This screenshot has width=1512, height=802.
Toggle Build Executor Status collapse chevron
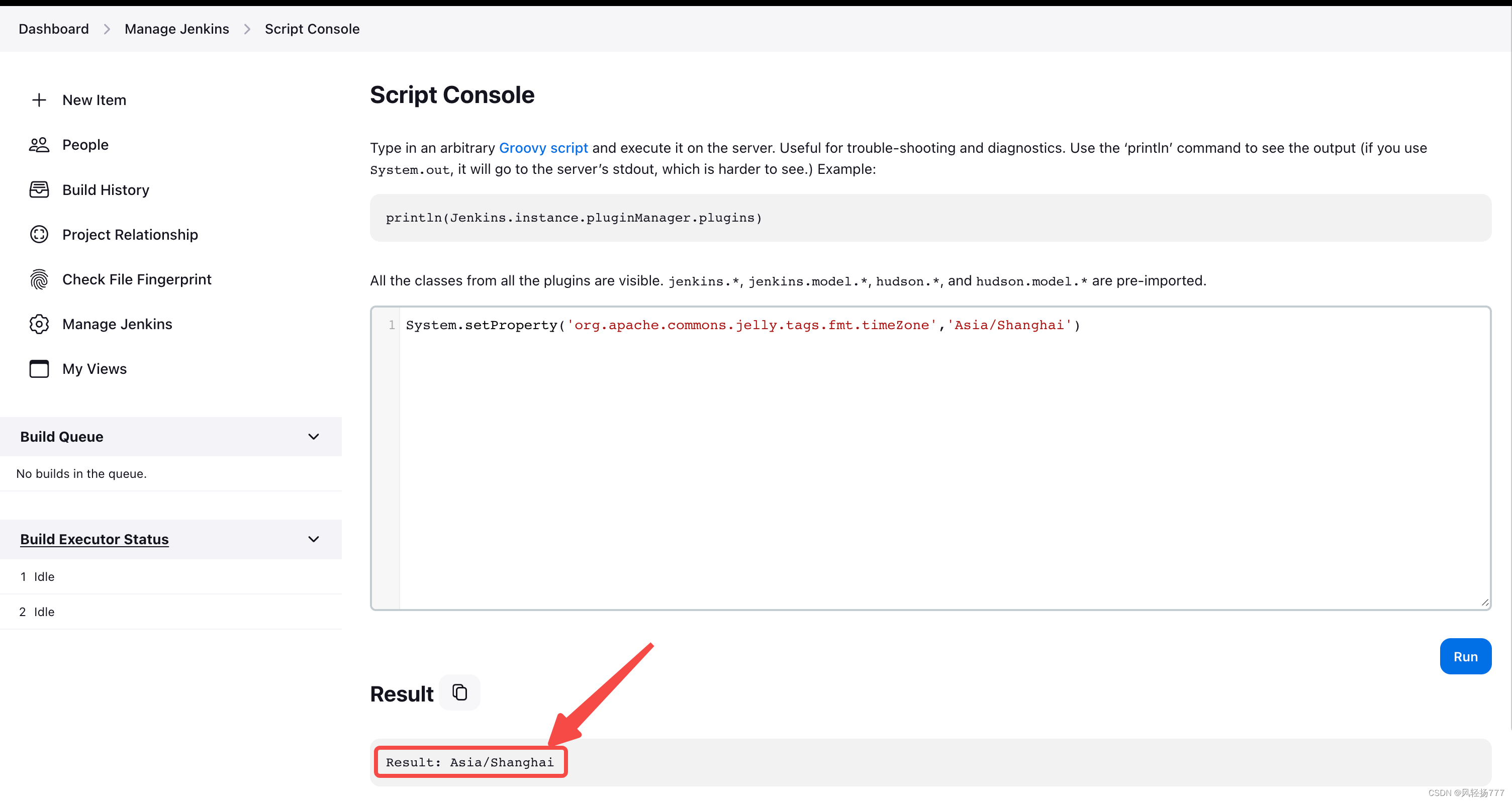point(314,539)
